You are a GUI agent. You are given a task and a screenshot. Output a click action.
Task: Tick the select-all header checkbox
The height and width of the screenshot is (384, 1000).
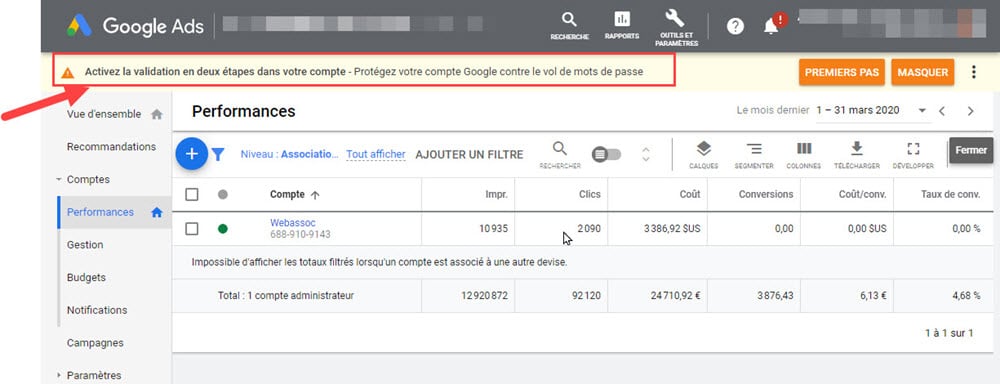[x=192, y=195]
